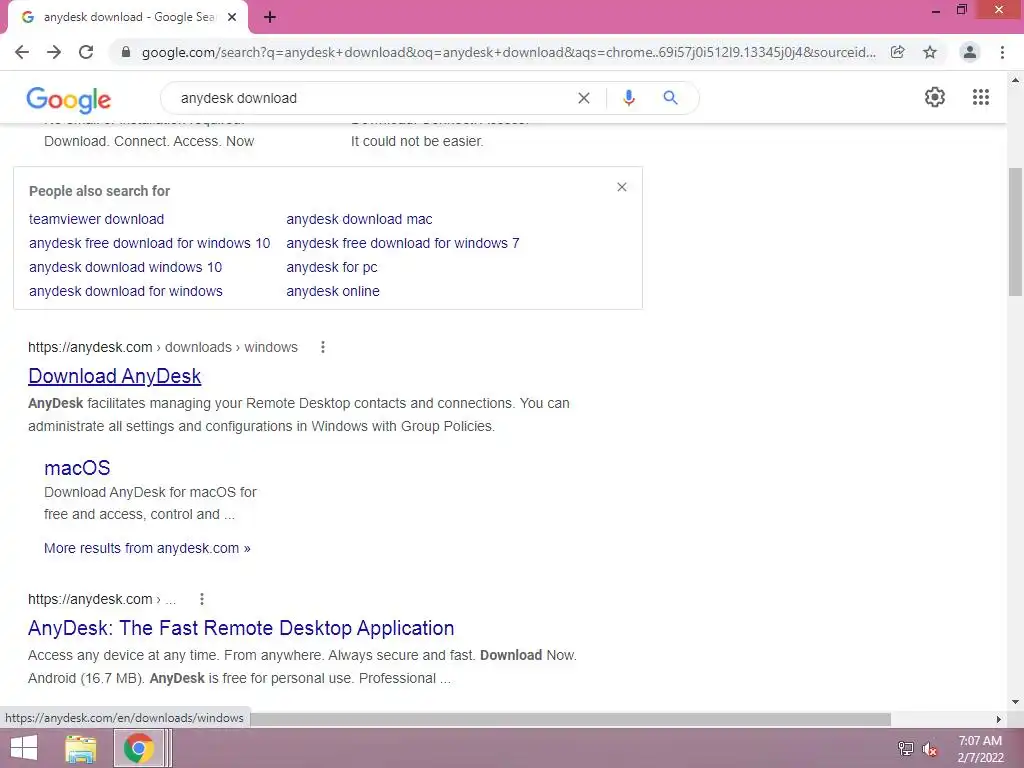Clear the search box with the X

[x=584, y=98]
